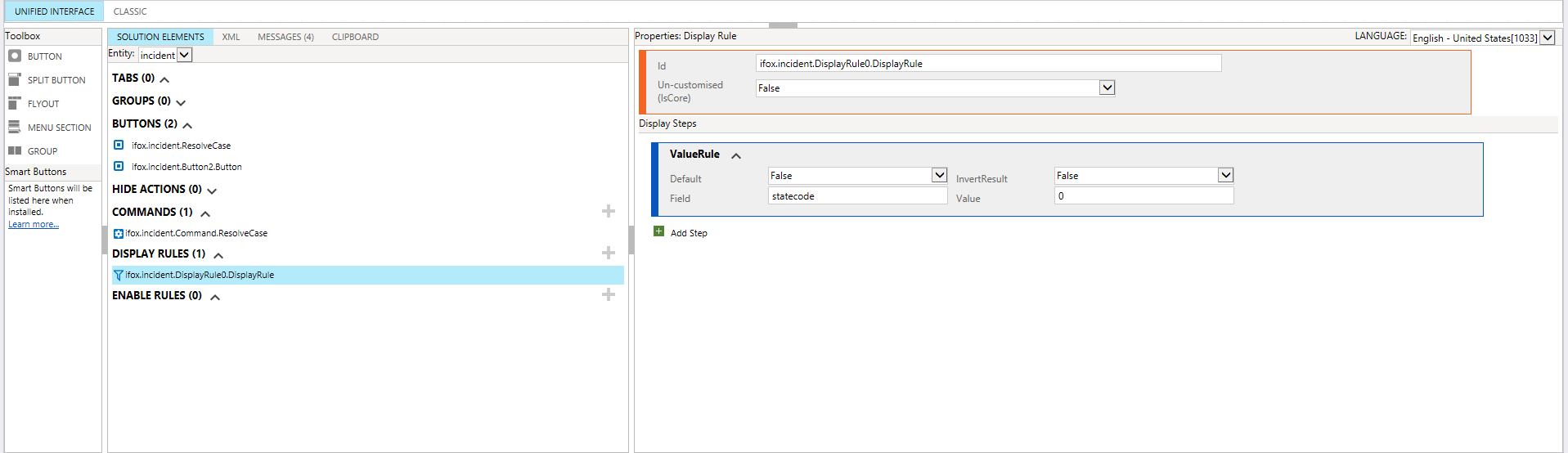Collapse the COMMANDS (1) section
The height and width of the screenshot is (453, 1568).
point(205,213)
